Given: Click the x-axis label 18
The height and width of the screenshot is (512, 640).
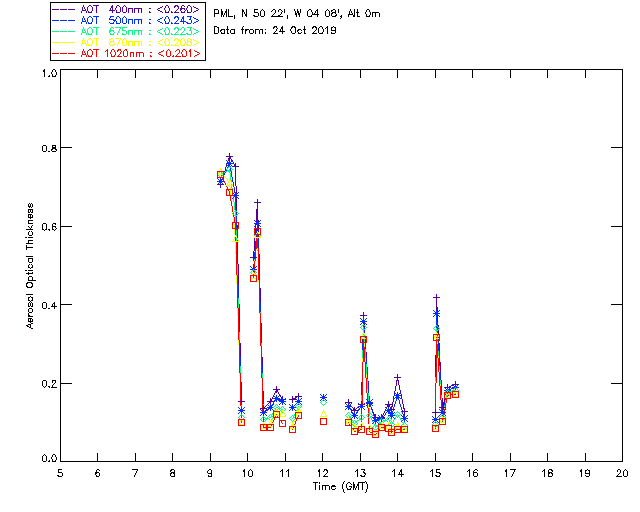Looking at the screenshot, I should 547,473.
